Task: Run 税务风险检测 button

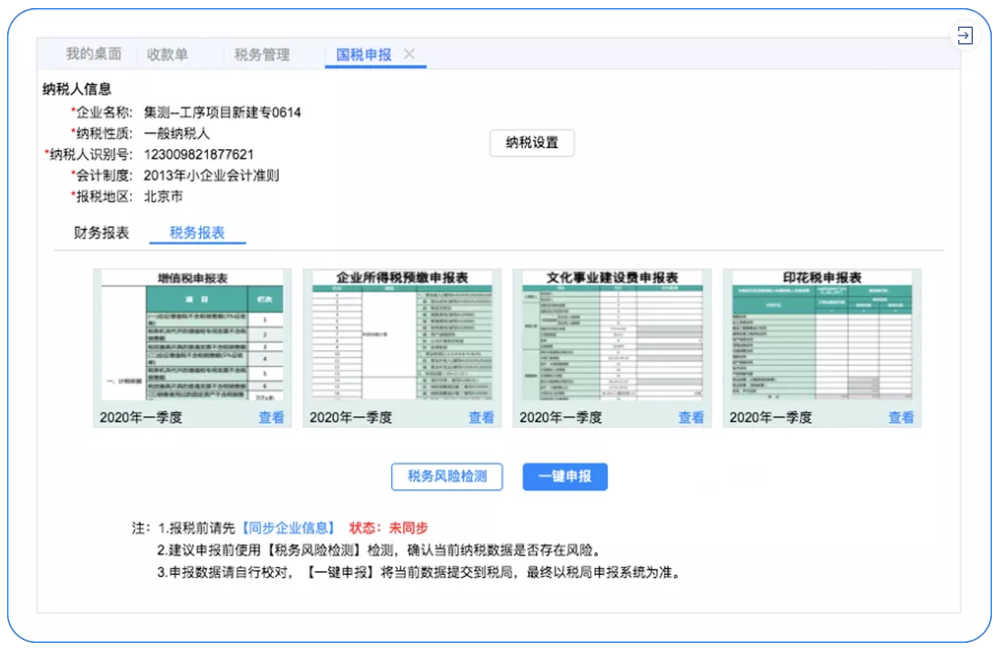Action: [446, 476]
